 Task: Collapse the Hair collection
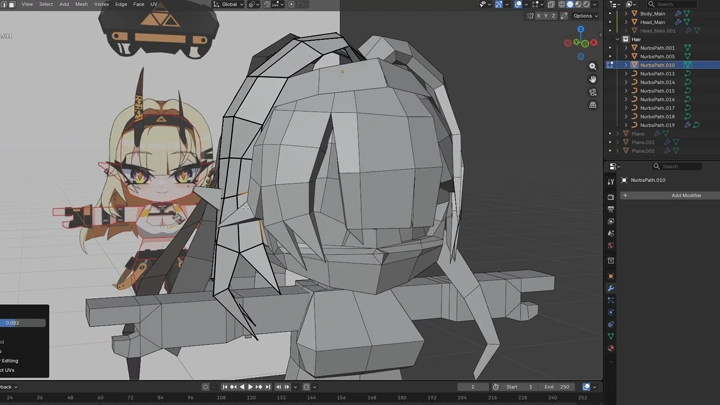coord(618,39)
